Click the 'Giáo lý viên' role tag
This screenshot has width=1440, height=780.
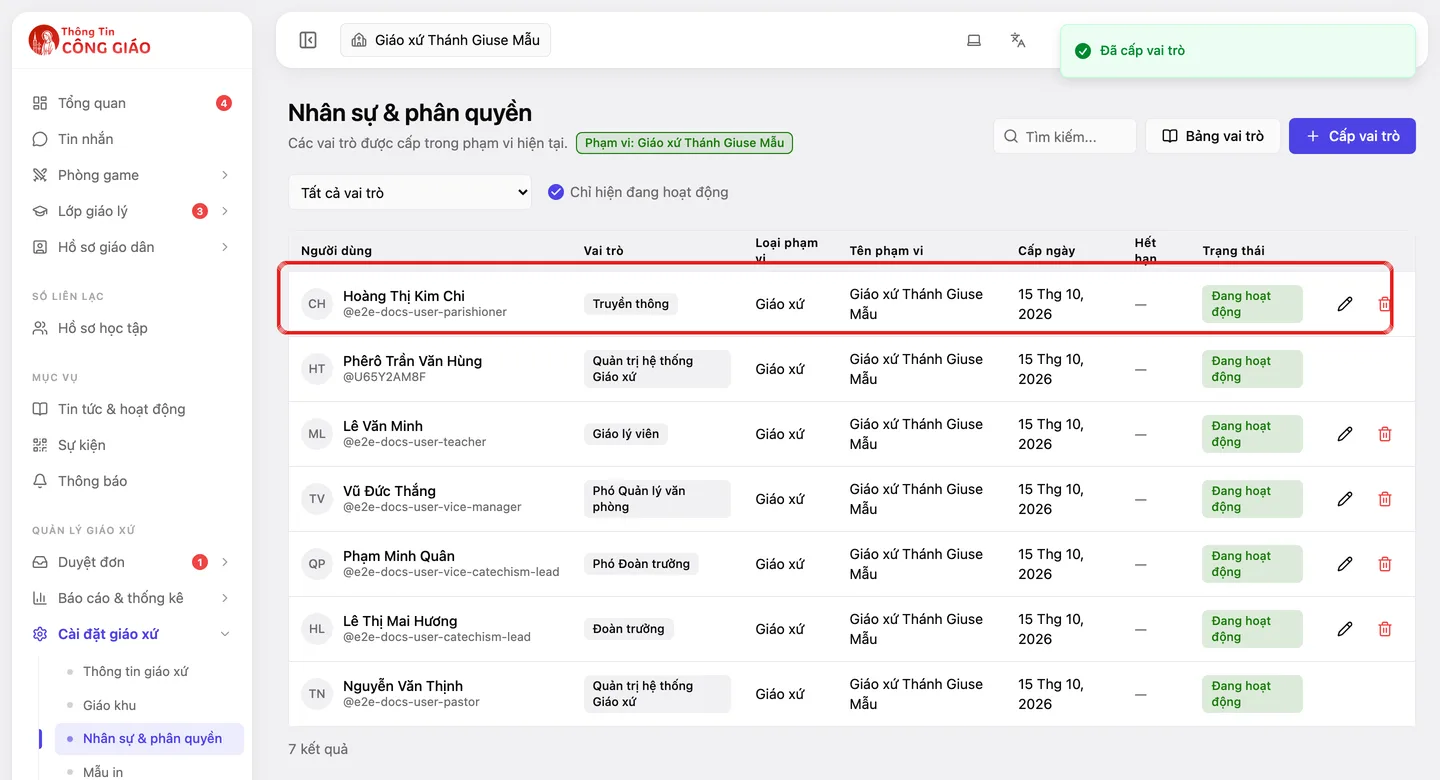pyautogui.click(x=626, y=434)
